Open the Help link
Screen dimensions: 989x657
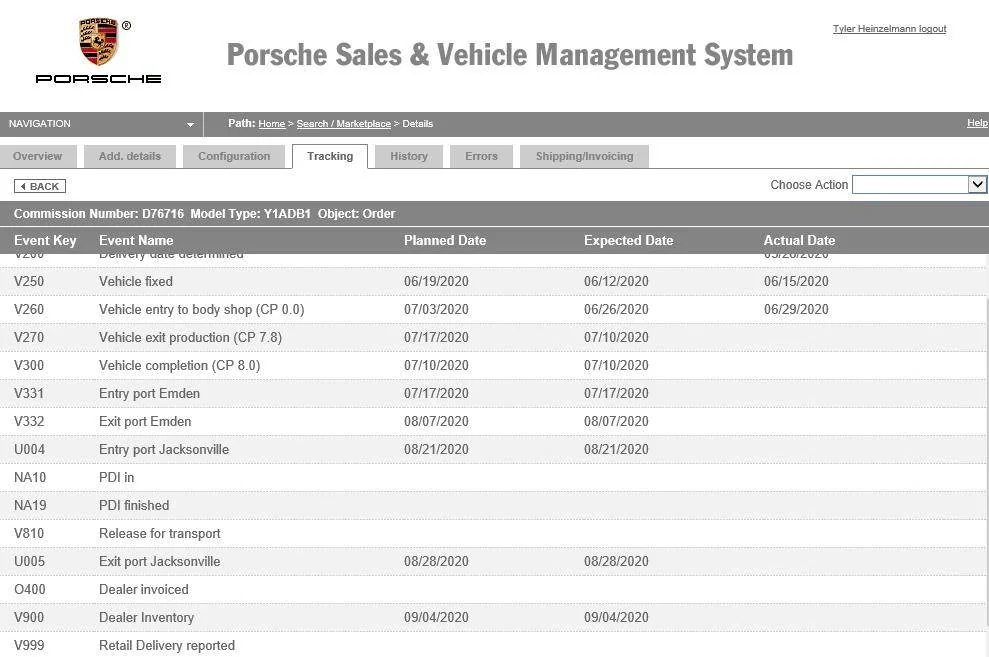click(978, 123)
